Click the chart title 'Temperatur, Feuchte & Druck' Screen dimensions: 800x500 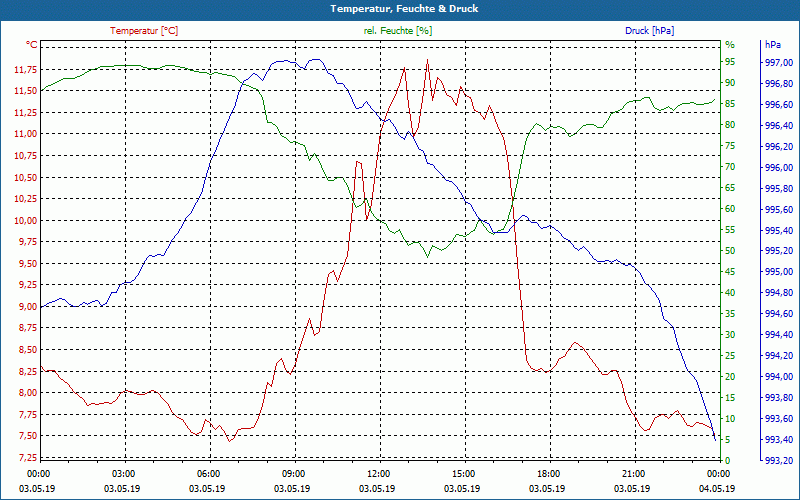(404, 9)
